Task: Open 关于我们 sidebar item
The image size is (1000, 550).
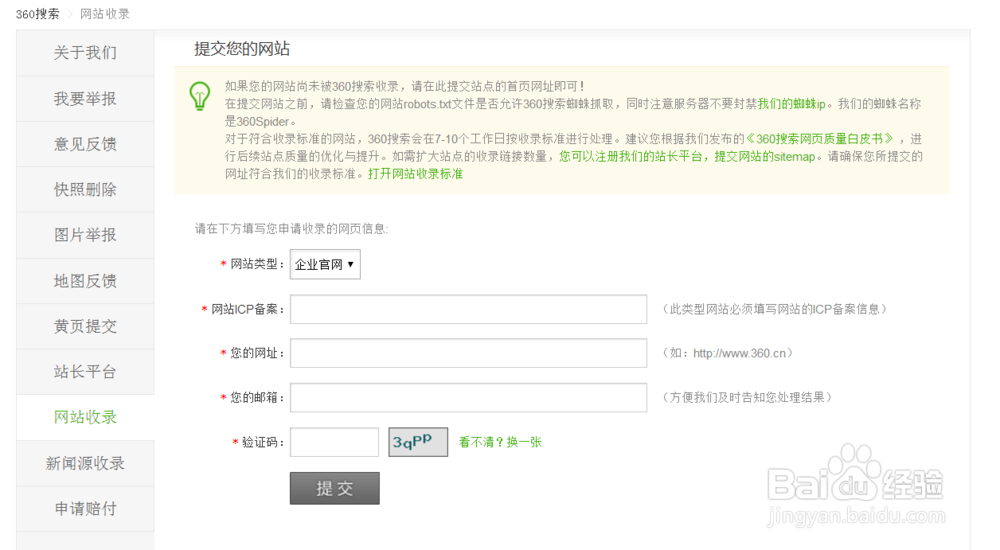Action: pyautogui.click(x=85, y=53)
